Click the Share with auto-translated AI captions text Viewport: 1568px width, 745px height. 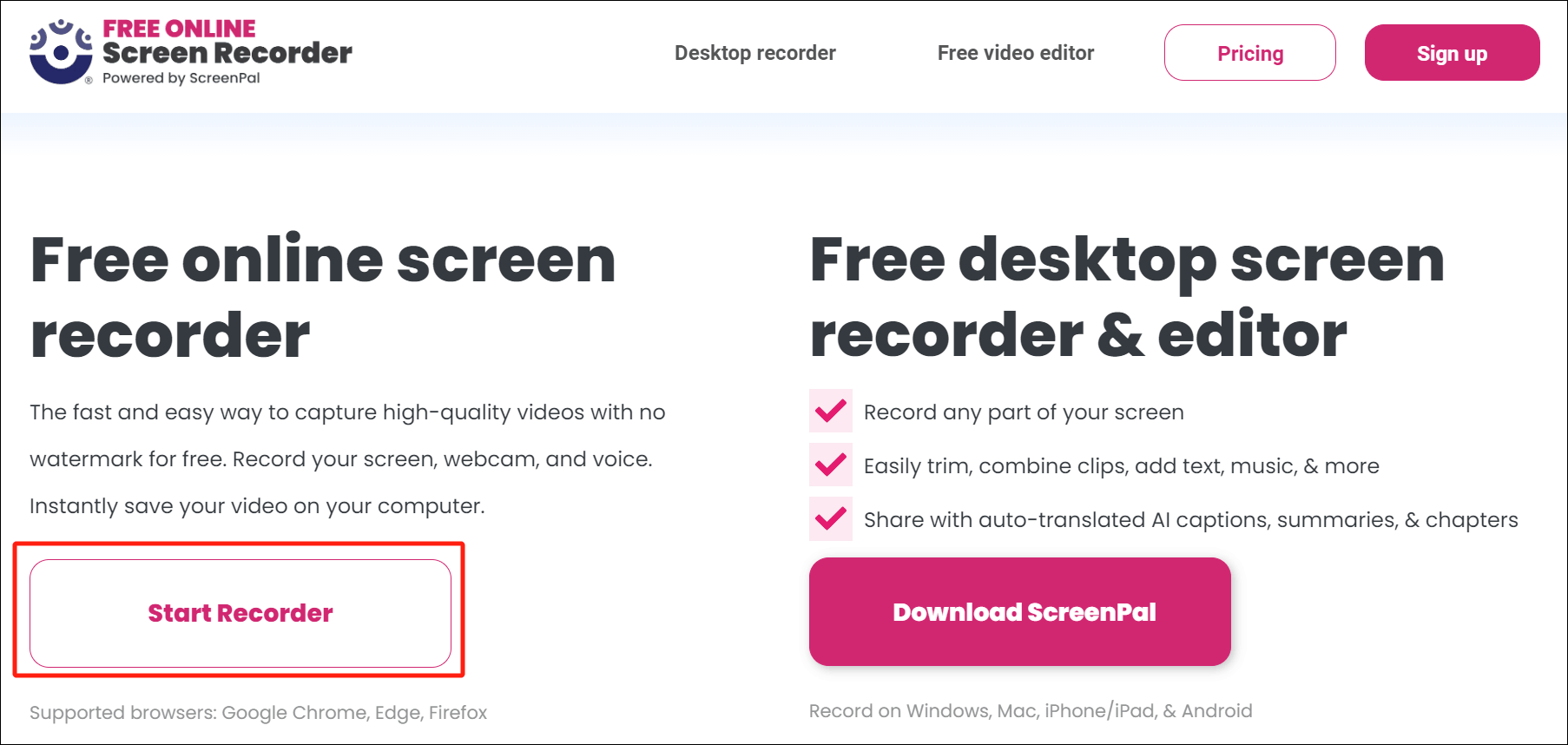[x=1190, y=520]
